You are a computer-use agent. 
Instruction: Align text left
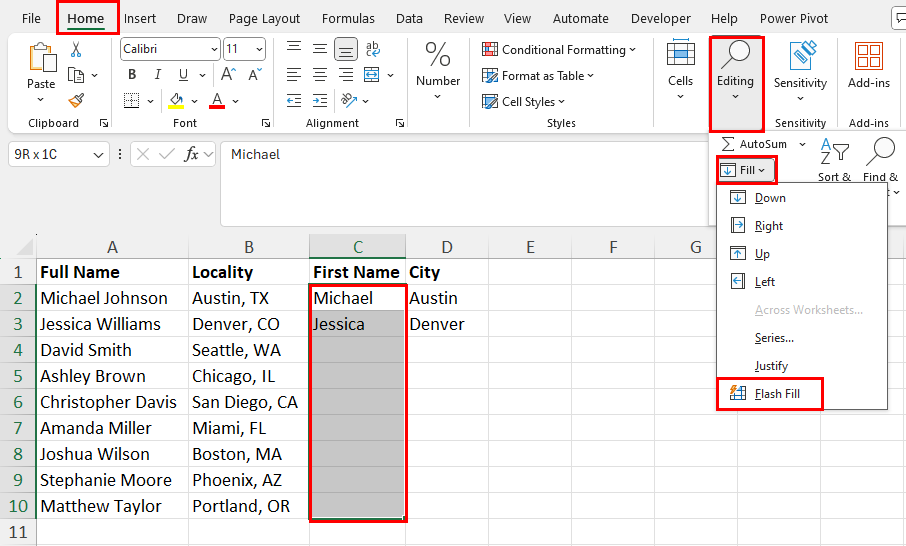pyautogui.click(x=294, y=75)
